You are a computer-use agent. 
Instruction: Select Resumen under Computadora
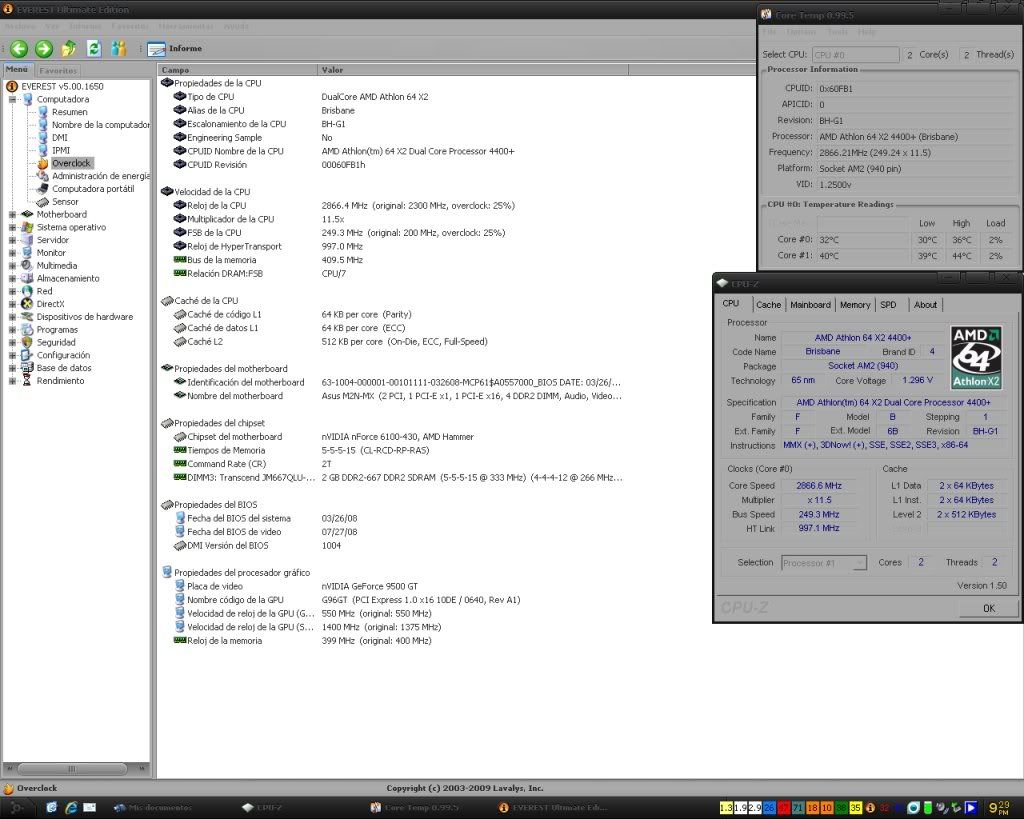click(x=69, y=112)
